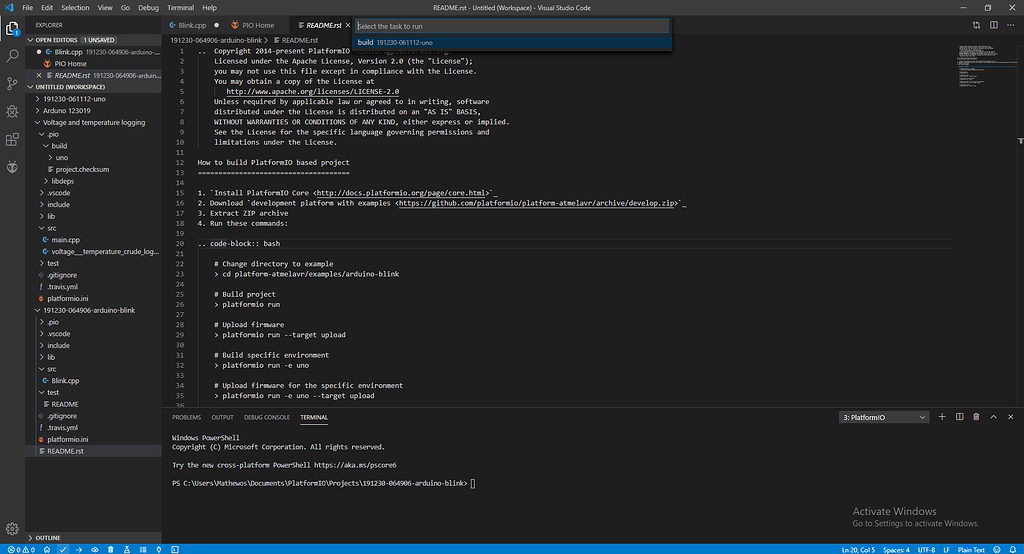
Task: Switch to the PIO Home tab
Action: click(x=258, y=25)
